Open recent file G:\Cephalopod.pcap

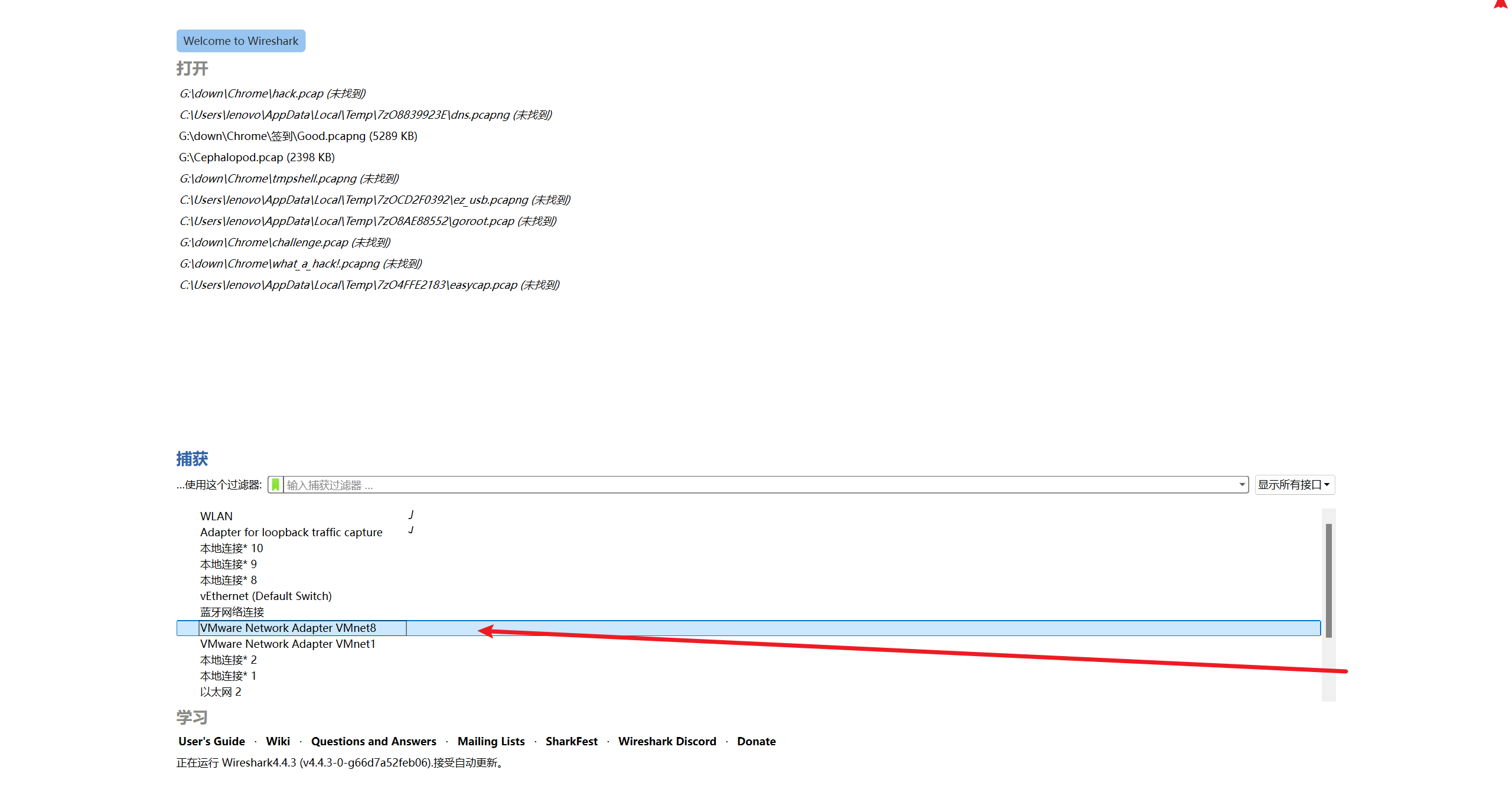[257, 157]
